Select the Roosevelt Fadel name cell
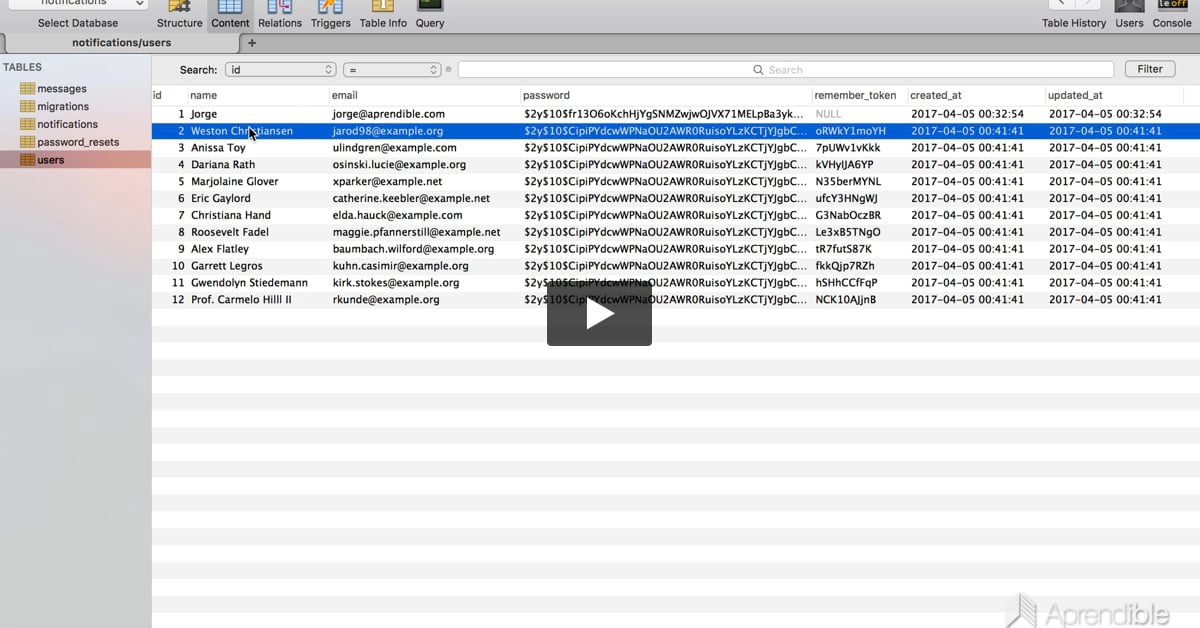This screenshot has height=628, width=1200. [x=230, y=232]
